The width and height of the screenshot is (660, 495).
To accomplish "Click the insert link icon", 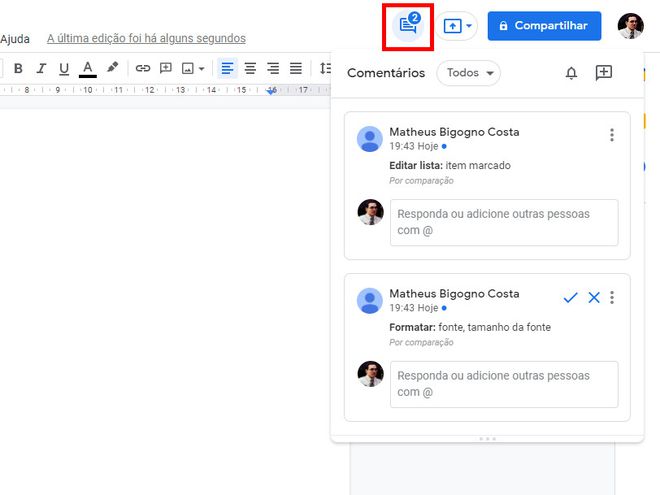I will (x=143, y=68).
